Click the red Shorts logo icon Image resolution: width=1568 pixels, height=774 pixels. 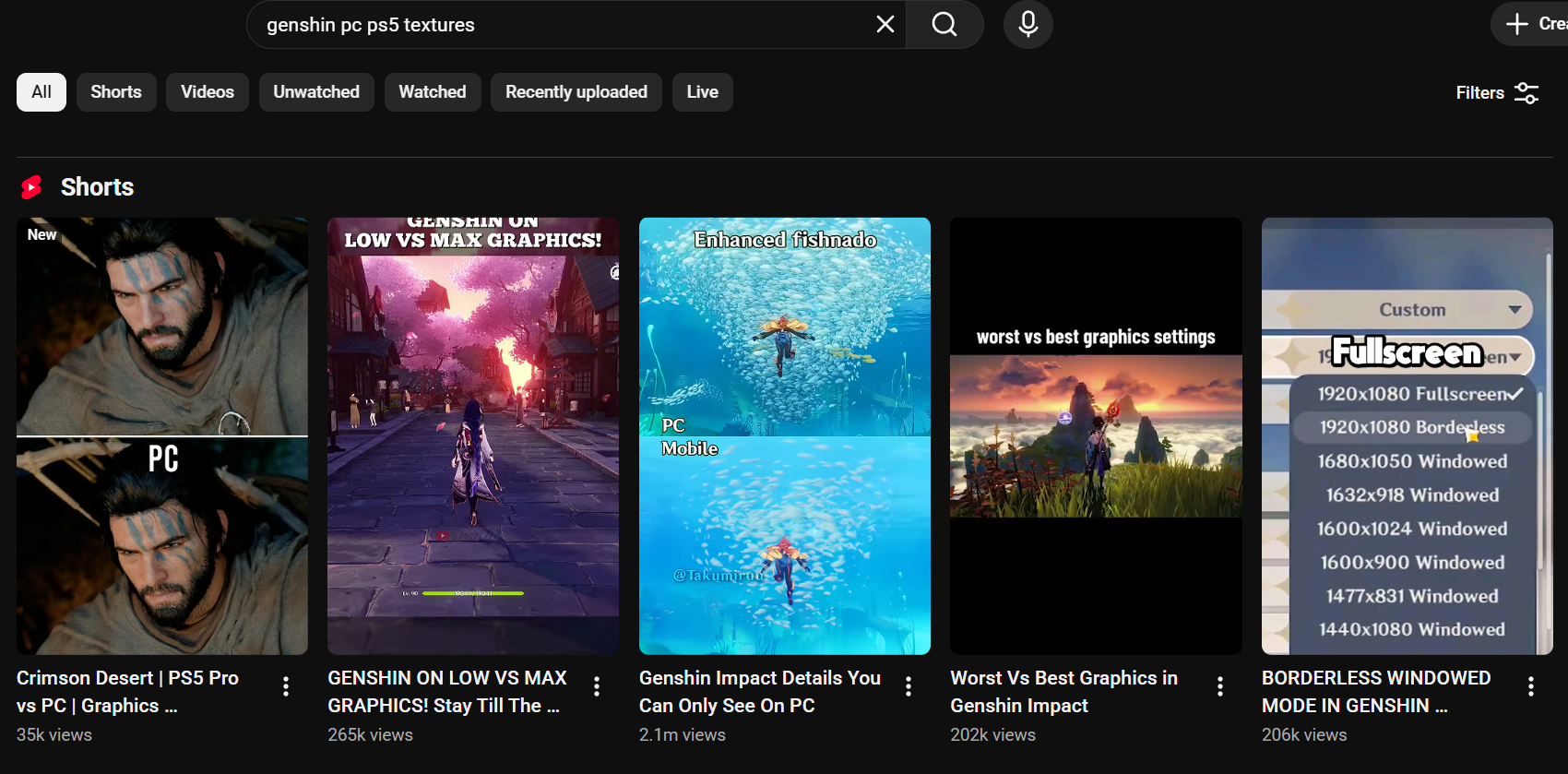pyautogui.click(x=32, y=187)
